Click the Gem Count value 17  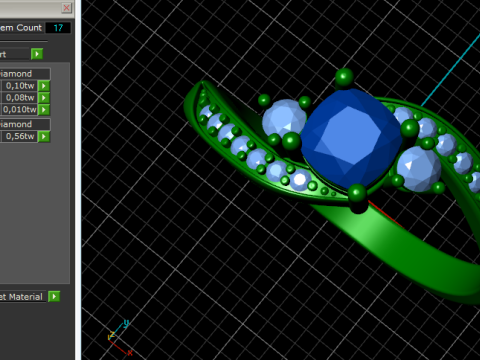tap(58, 28)
